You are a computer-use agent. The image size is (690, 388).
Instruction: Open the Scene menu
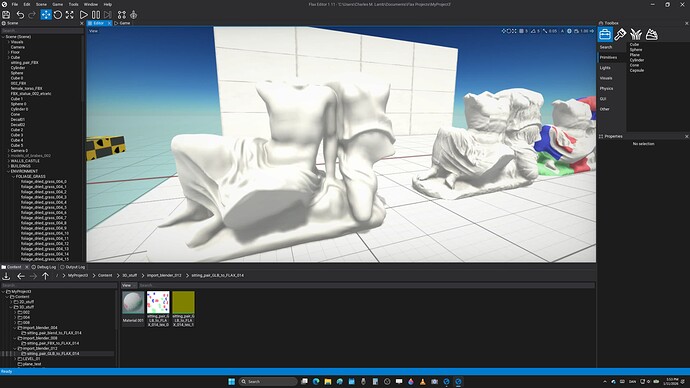point(41,4)
